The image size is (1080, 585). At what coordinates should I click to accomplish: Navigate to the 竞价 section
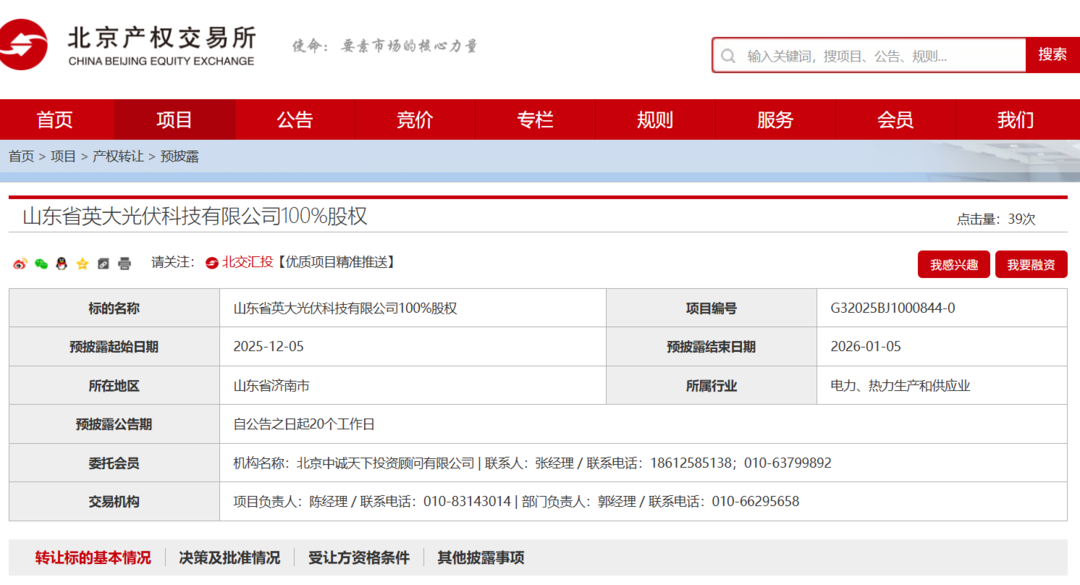point(414,119)
